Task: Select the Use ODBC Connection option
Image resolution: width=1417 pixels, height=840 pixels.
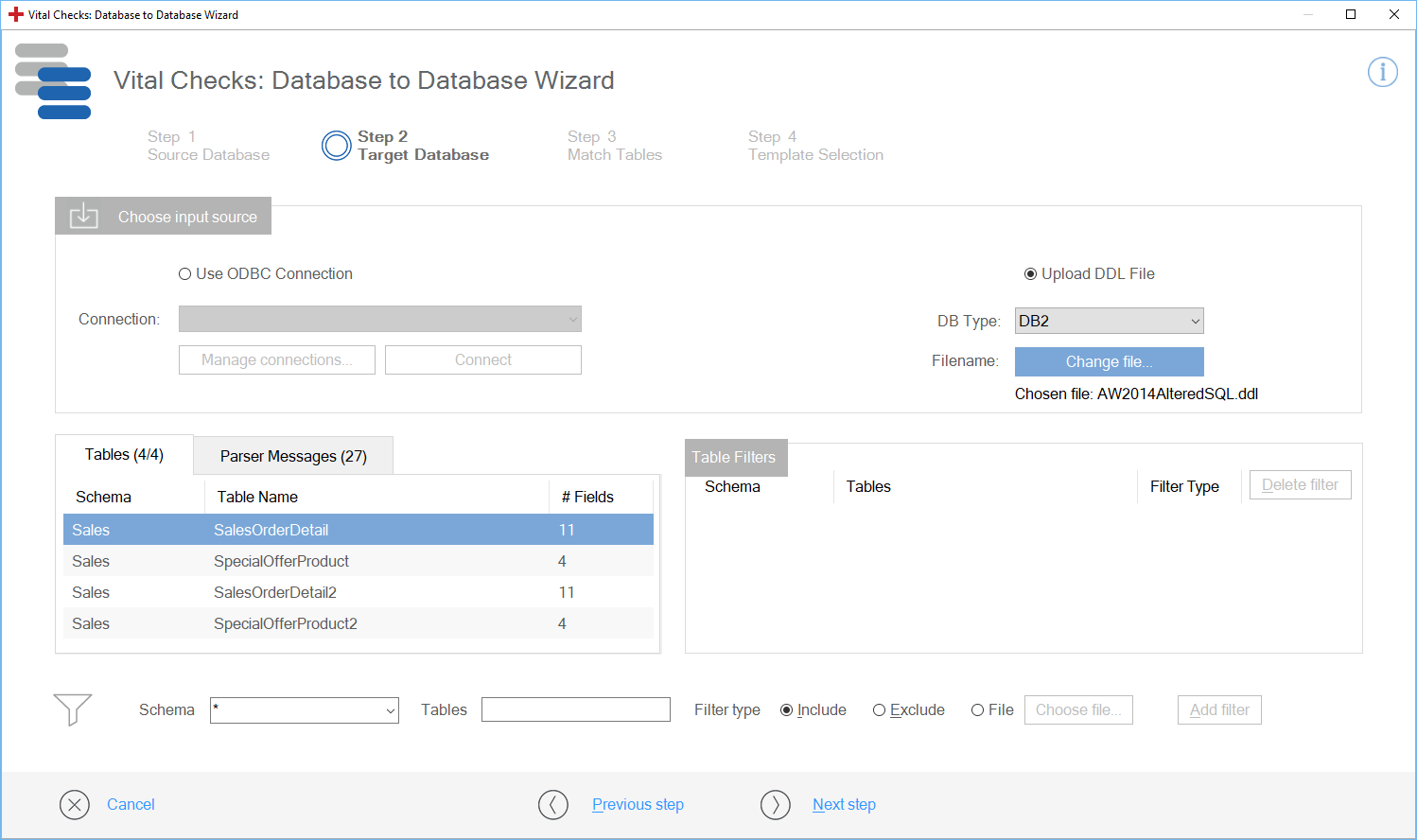Action: coord(185,274)
